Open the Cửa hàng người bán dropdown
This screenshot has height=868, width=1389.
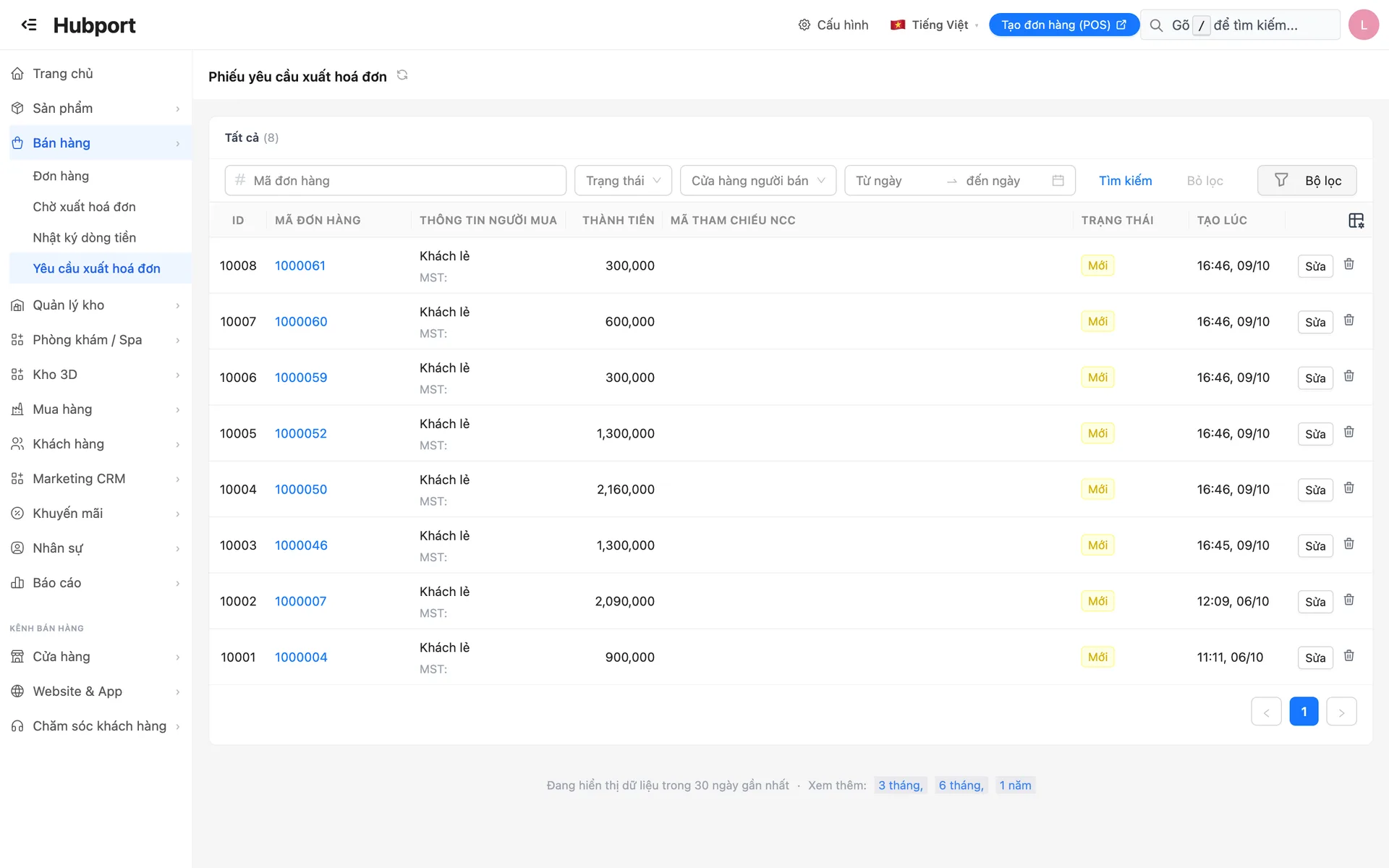[x=758, y=181]
